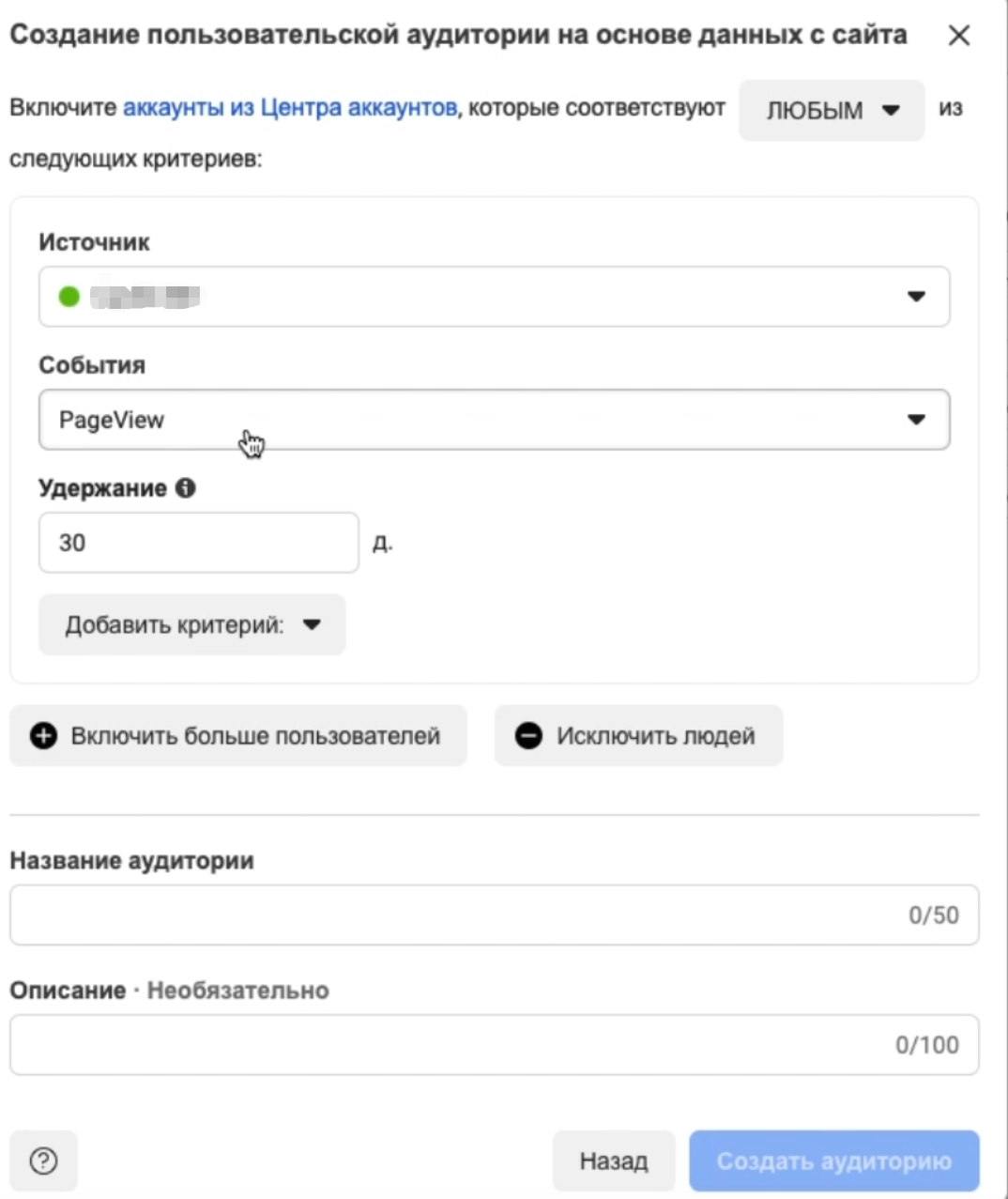The image size is (1008, 1199).
Task: Expand the События dropdown arrow
Action: [916, 420]
